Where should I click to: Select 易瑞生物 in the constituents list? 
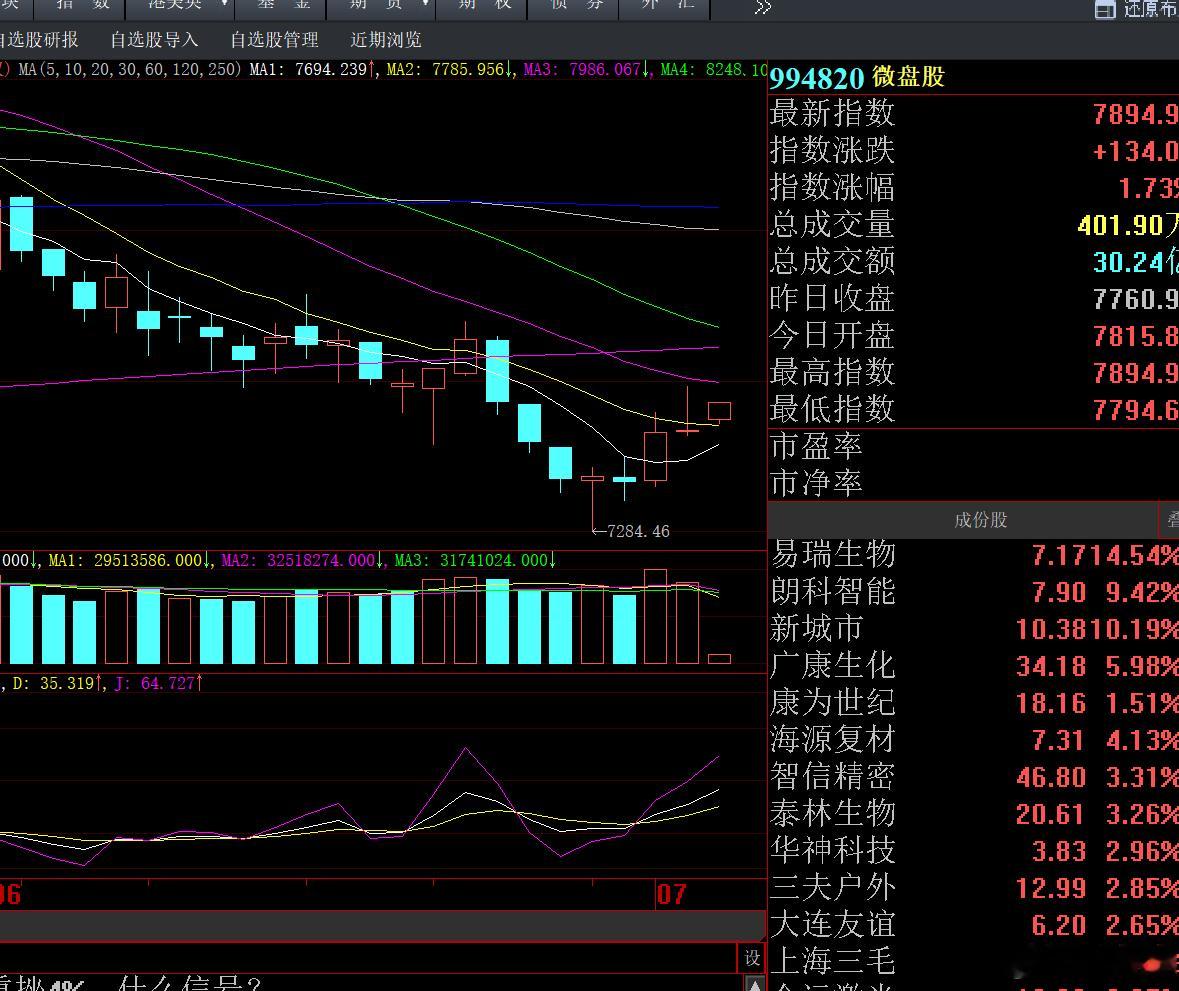(974, 555)
